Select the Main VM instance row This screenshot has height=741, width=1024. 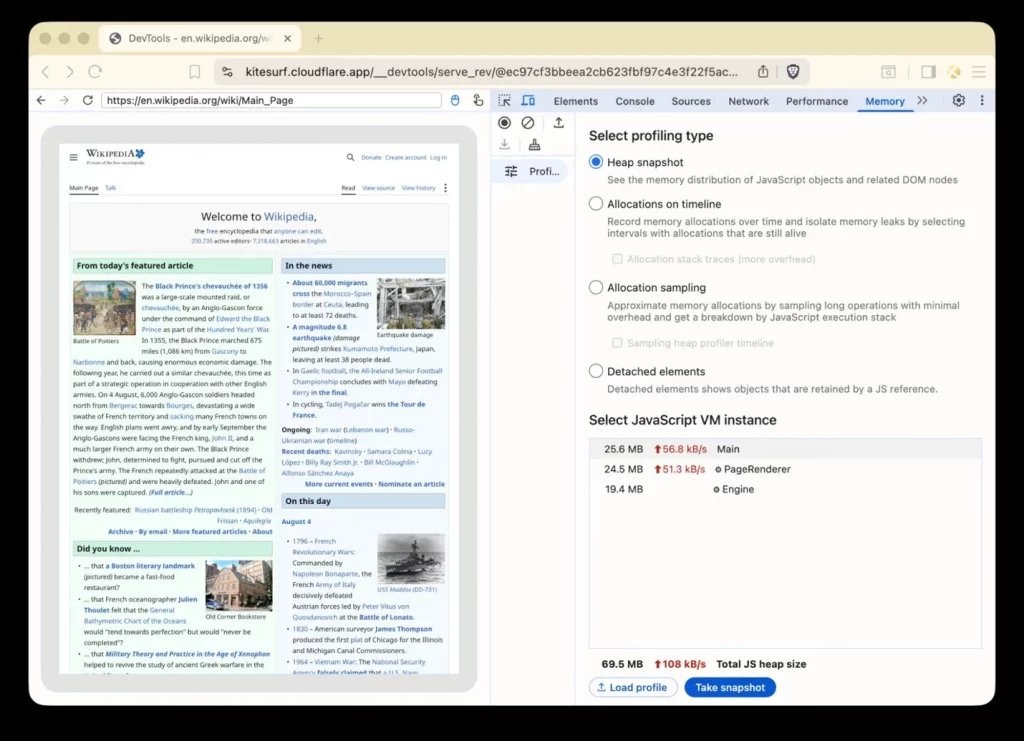[x=785, y=449]
